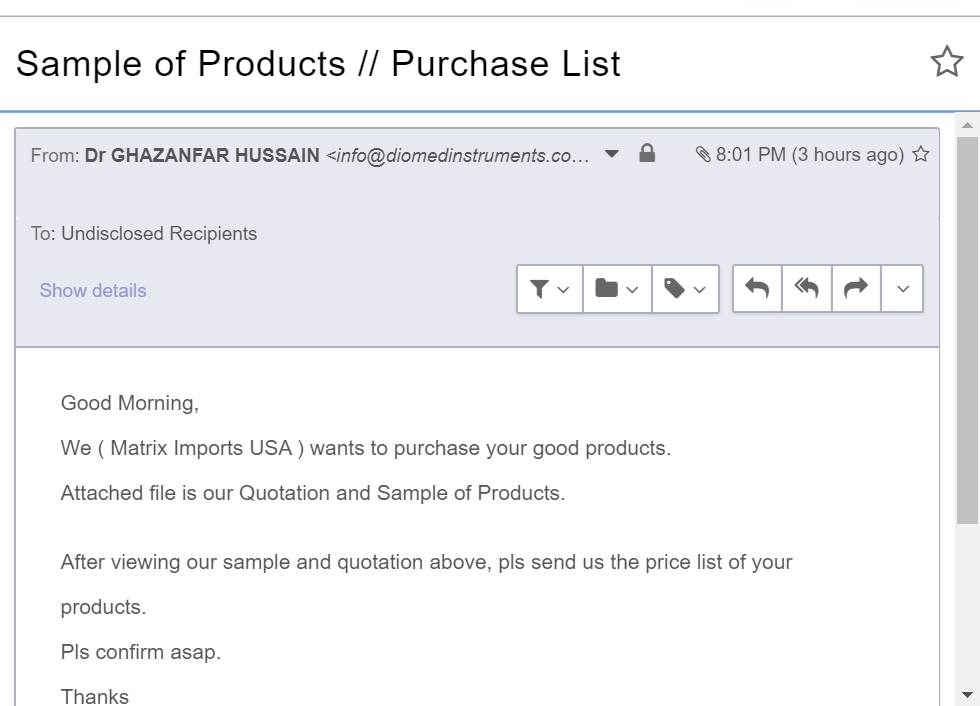Click the scrollbar up arrow

pyautogui.click(x=967, y=126)
